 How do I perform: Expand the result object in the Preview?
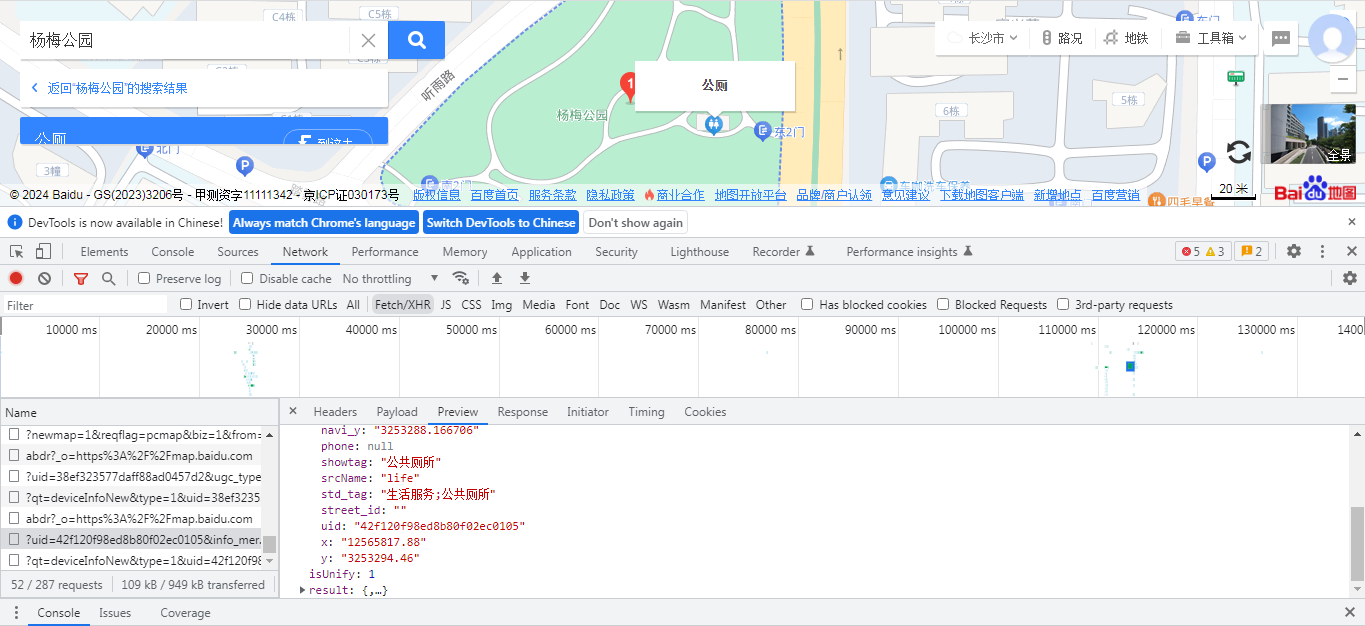pos(303,591)
